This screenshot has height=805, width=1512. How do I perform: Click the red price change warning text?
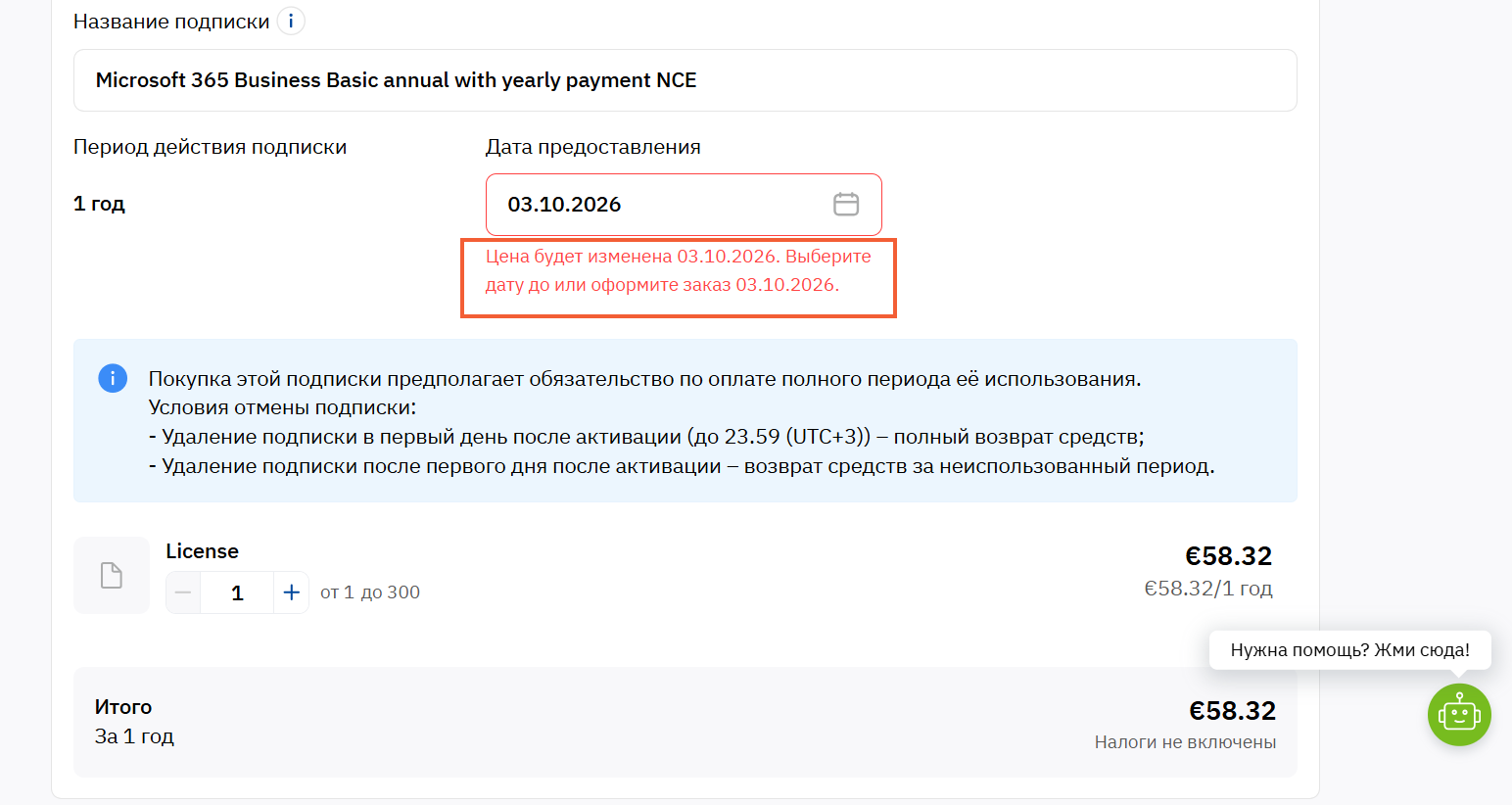[x=678, y=270]
